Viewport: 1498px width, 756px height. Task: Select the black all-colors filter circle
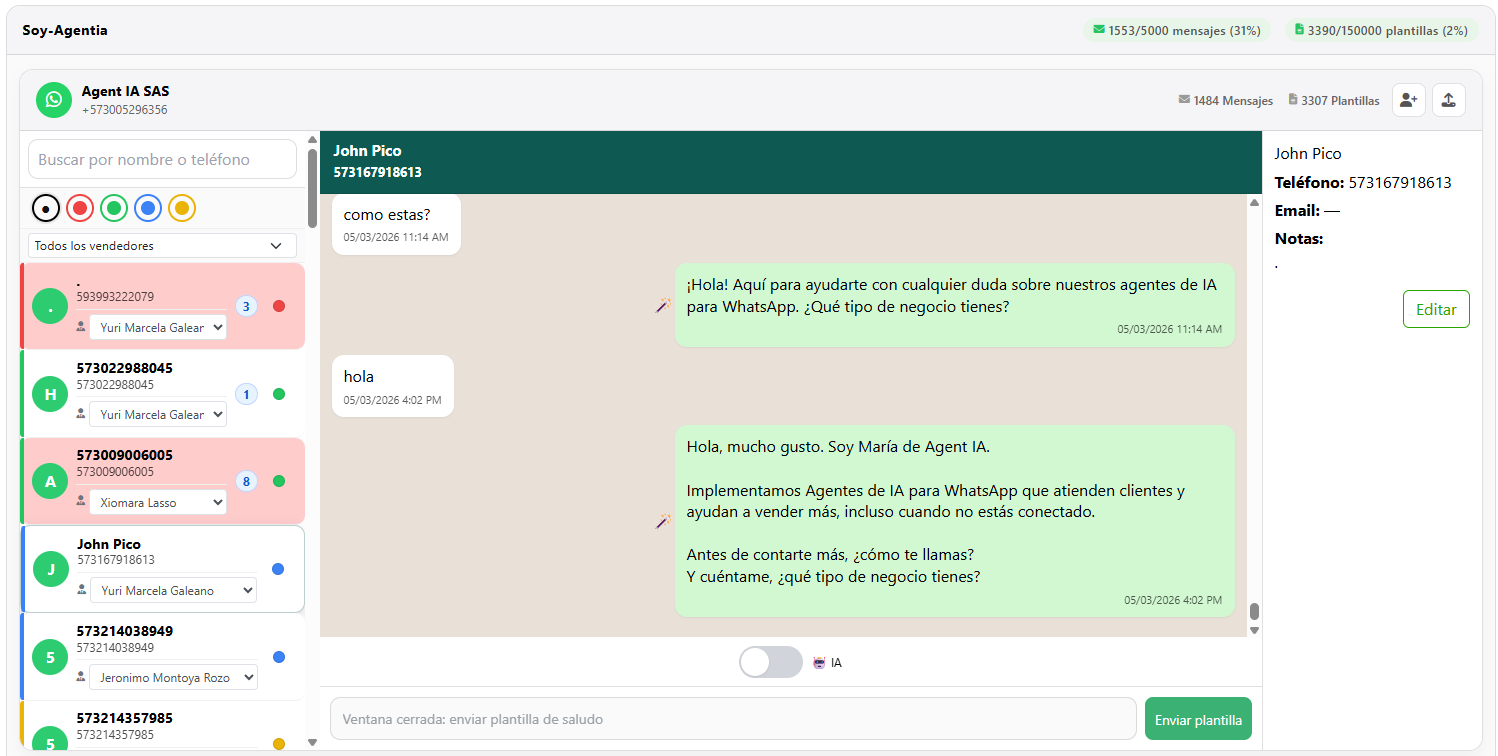[x=46, y=208]
